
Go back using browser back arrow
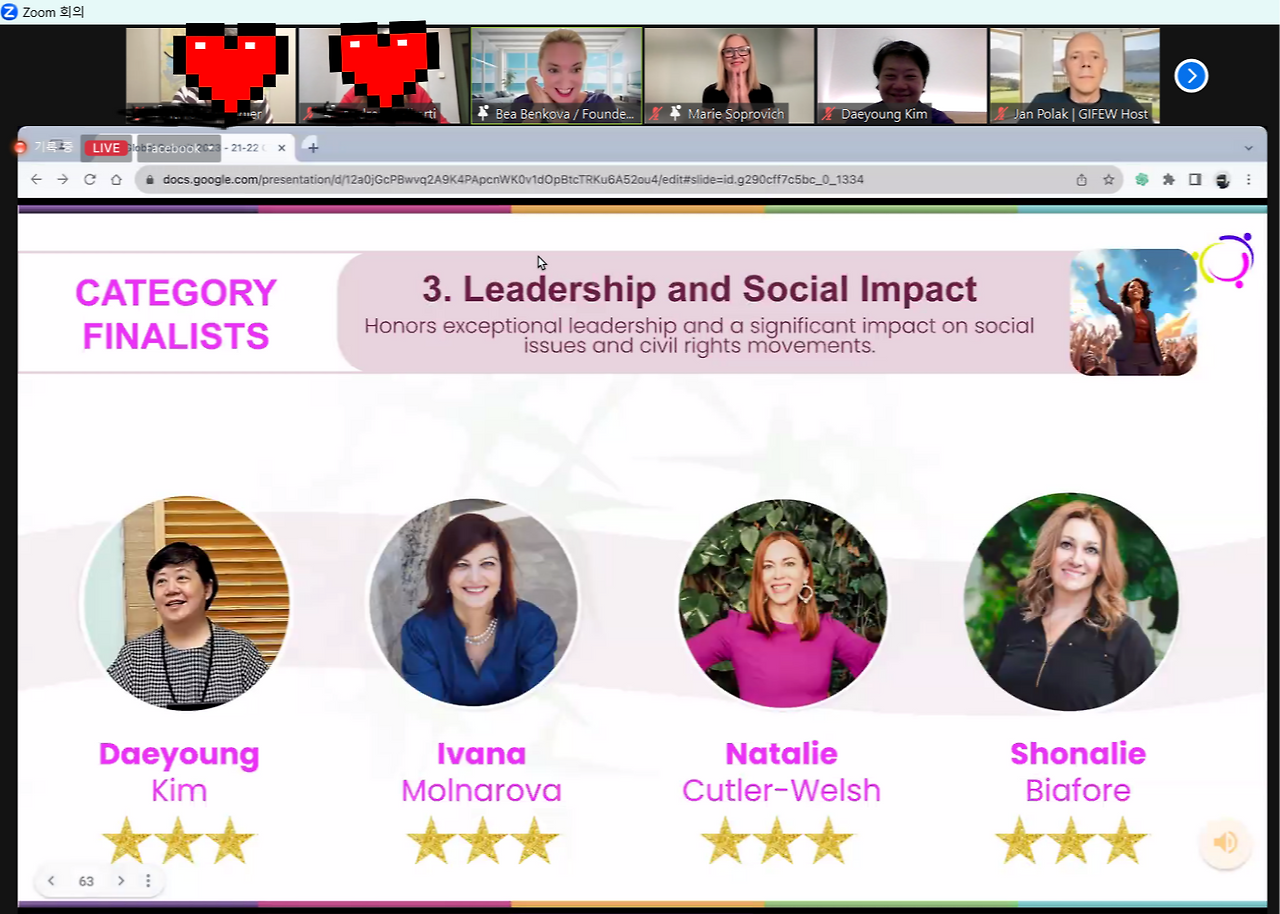tap(36, 180)
